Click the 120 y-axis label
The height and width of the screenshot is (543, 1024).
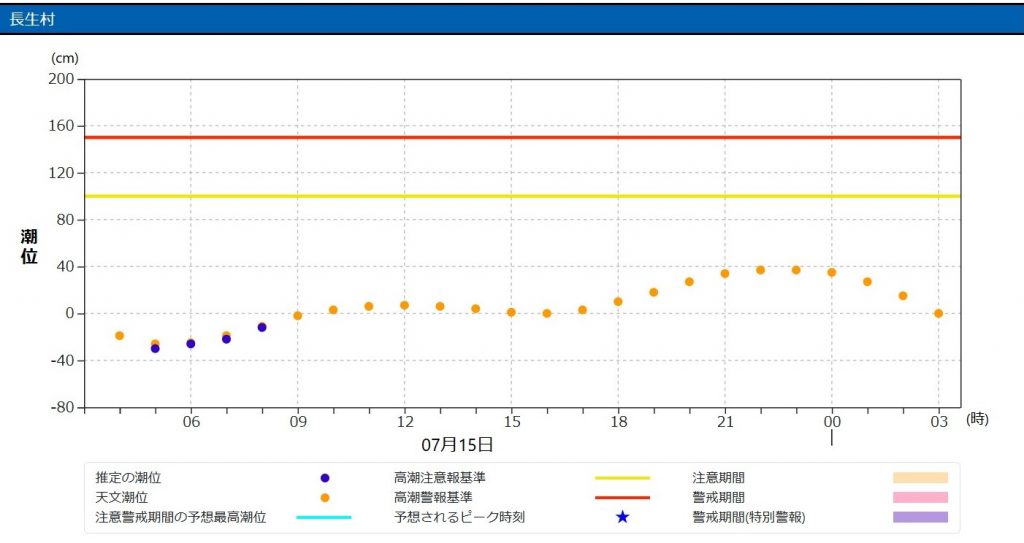(61, 173)
